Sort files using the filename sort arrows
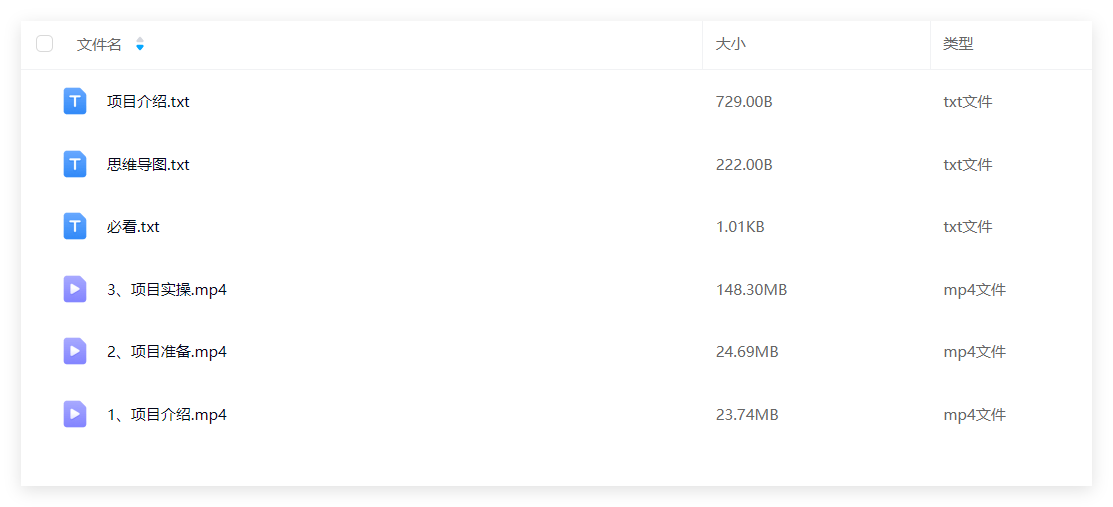1113x507 pixels. pyautogui.click(x=140, y=44)
